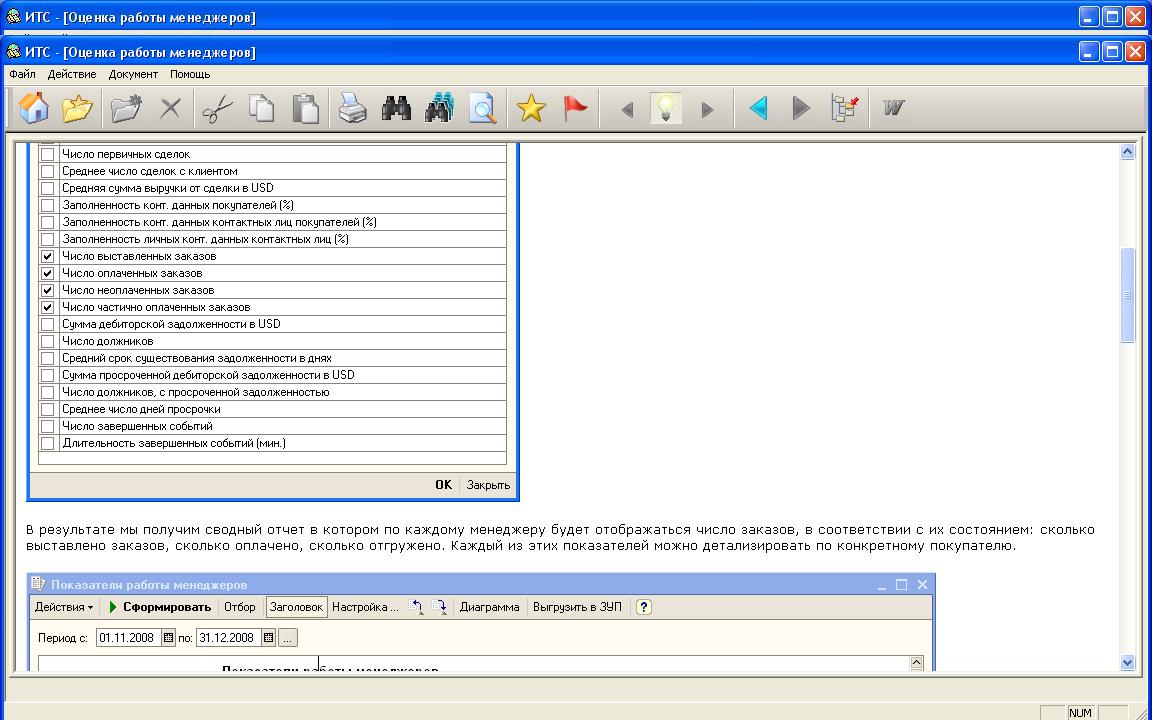The height and width of the screenshot is (720, 1152).
Task: Open the "Действия" dropdown menu
Action: (64, 607)
